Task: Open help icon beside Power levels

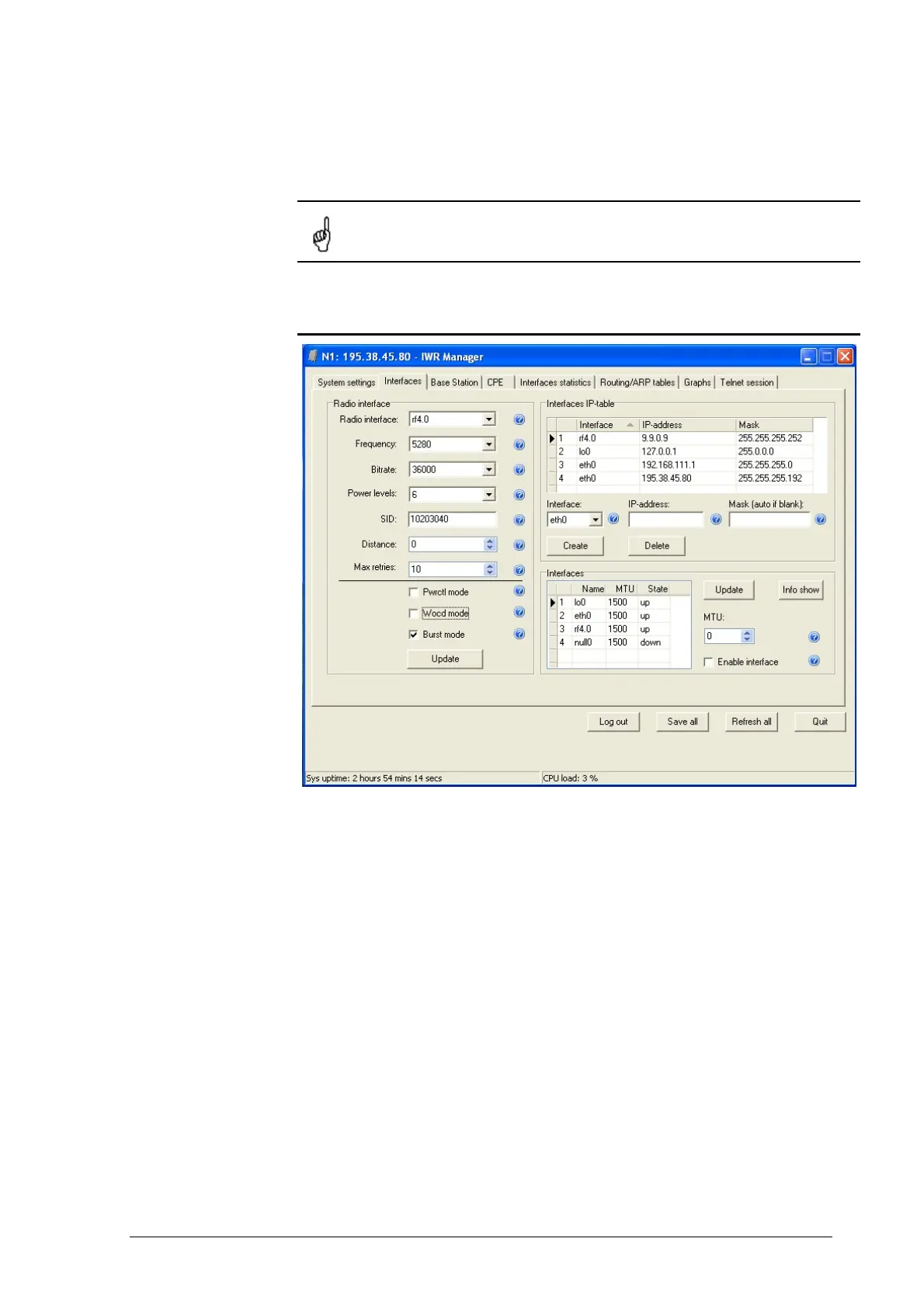Action: click(519, 495)
